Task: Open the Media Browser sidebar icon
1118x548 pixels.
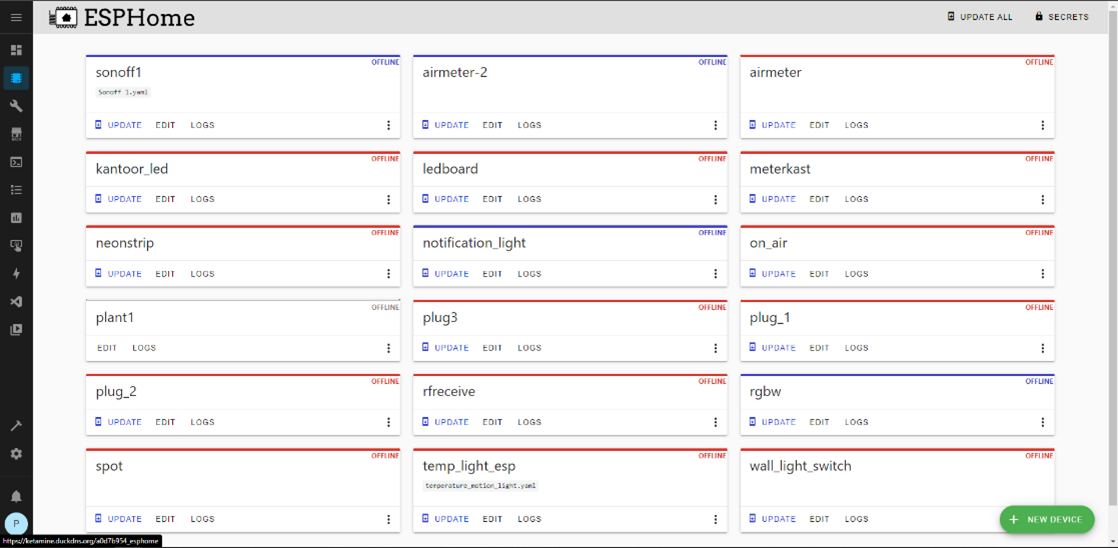Action: point(16,330)
